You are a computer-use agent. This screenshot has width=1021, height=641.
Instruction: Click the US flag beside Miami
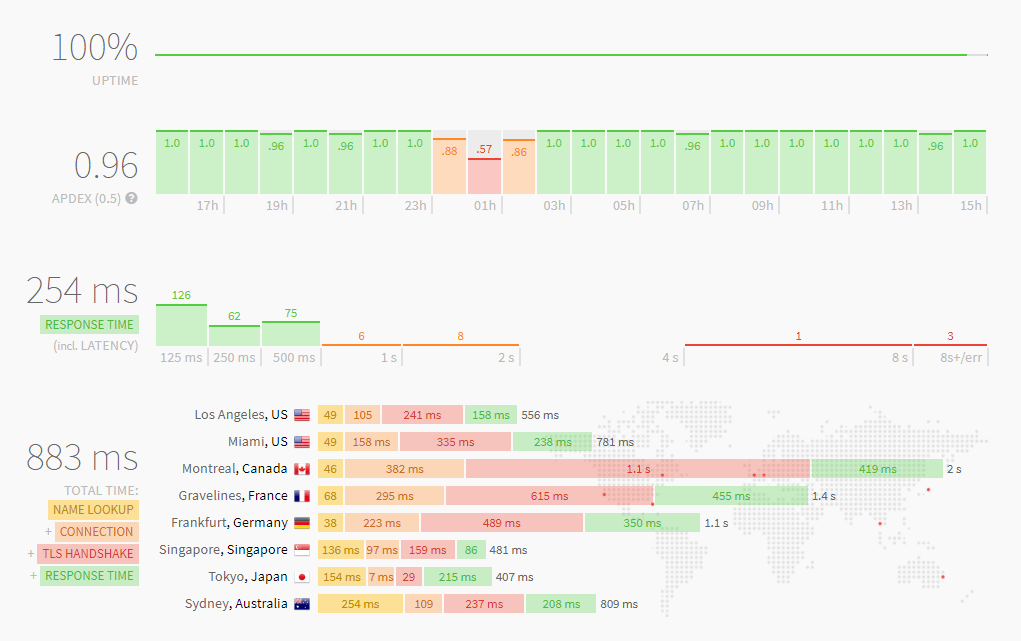pyautogui.click(x=302, y=442)
